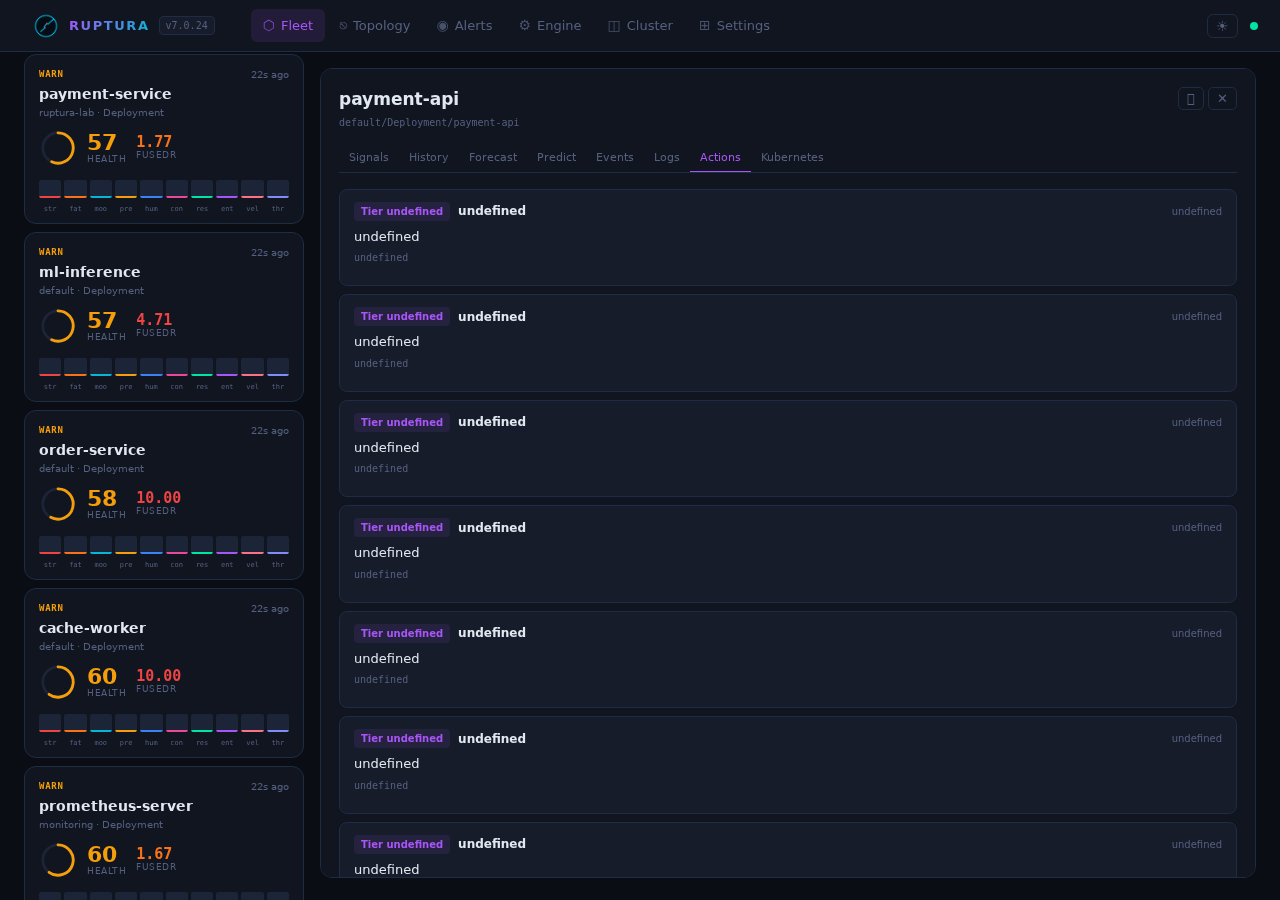Image resolution: width=1280 pixels, height=900 pixels.
Task: Click the WARN badge on payment-service card
Action: pos(51,74)
